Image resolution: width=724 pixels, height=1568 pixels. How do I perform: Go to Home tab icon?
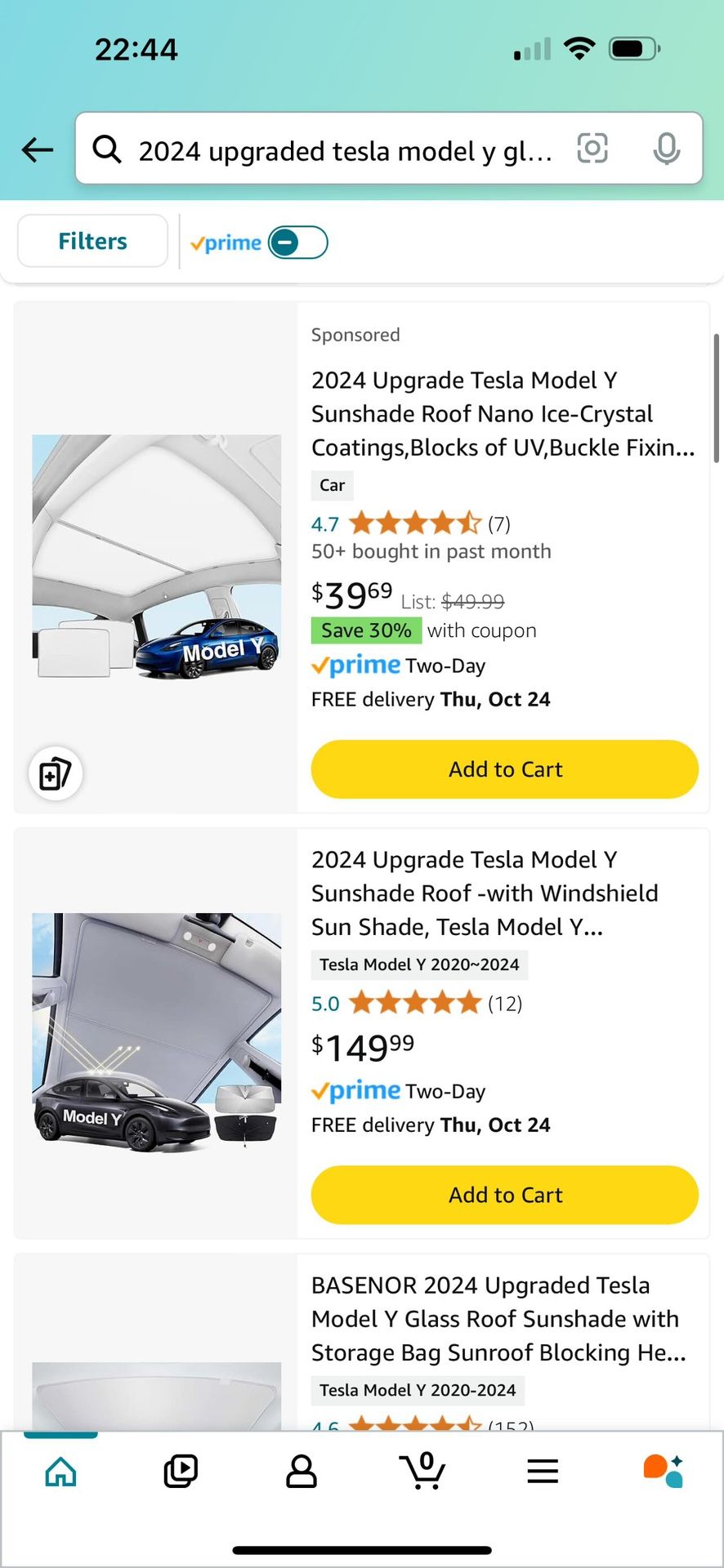pos(61,1472)
